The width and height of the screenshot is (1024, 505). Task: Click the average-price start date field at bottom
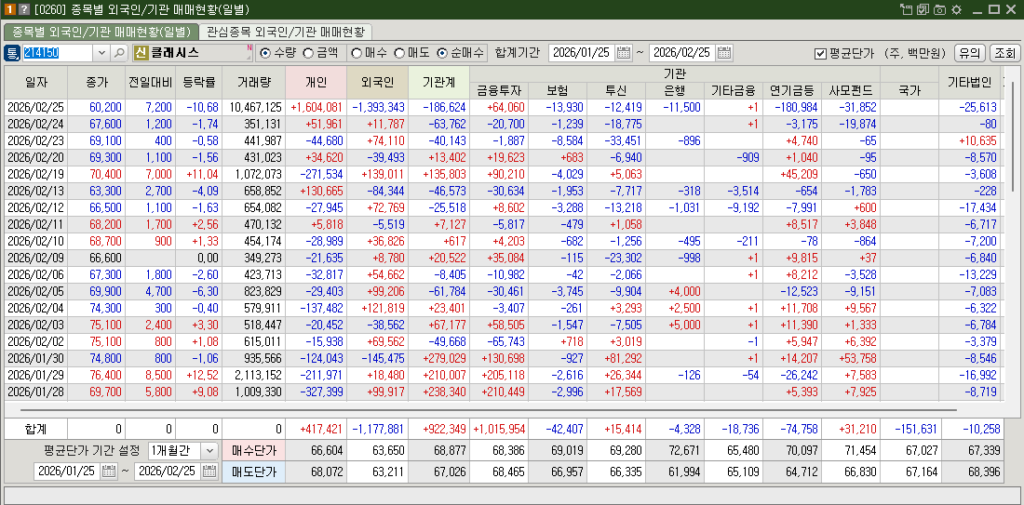67,471
